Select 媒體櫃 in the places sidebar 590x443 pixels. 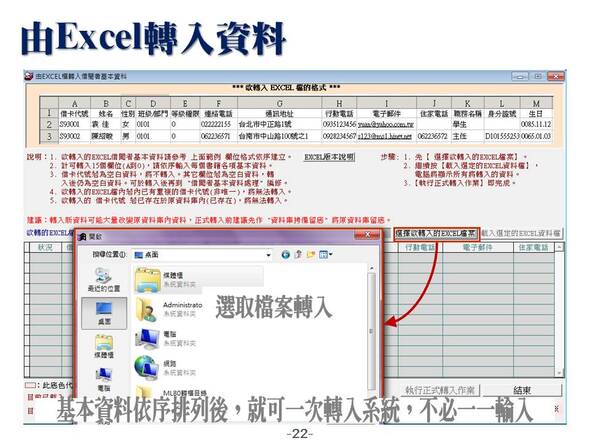pos(104,346)
